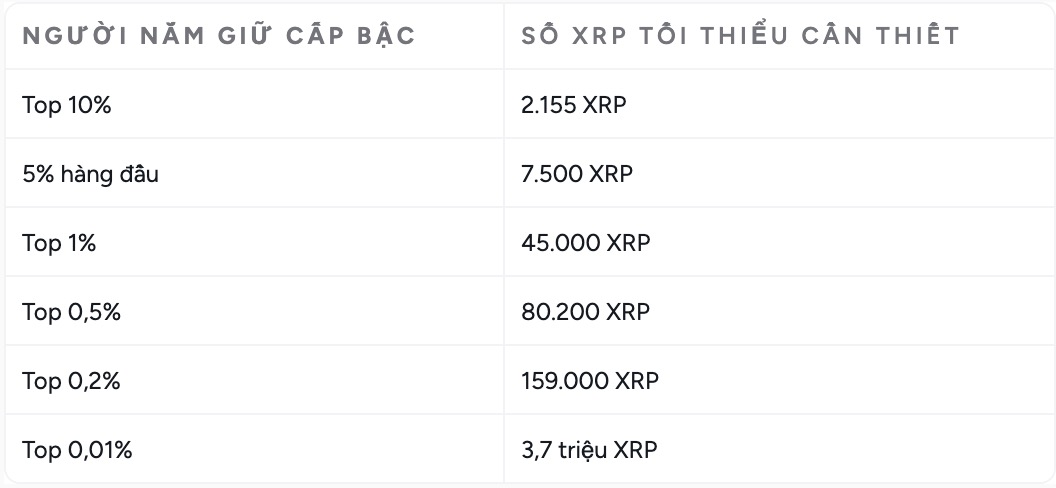Select the 'Top 10%' cell
This screenshot has height=488, width=1056.
click(67, 105)
